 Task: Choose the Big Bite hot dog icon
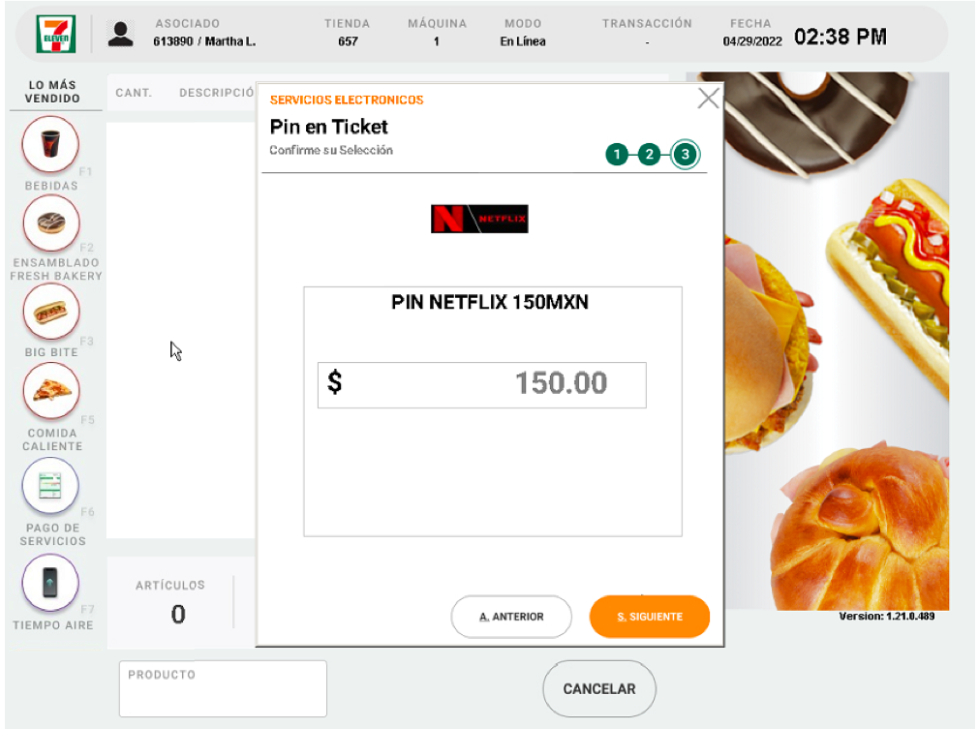pyautogui.click(x=51, y=312)
